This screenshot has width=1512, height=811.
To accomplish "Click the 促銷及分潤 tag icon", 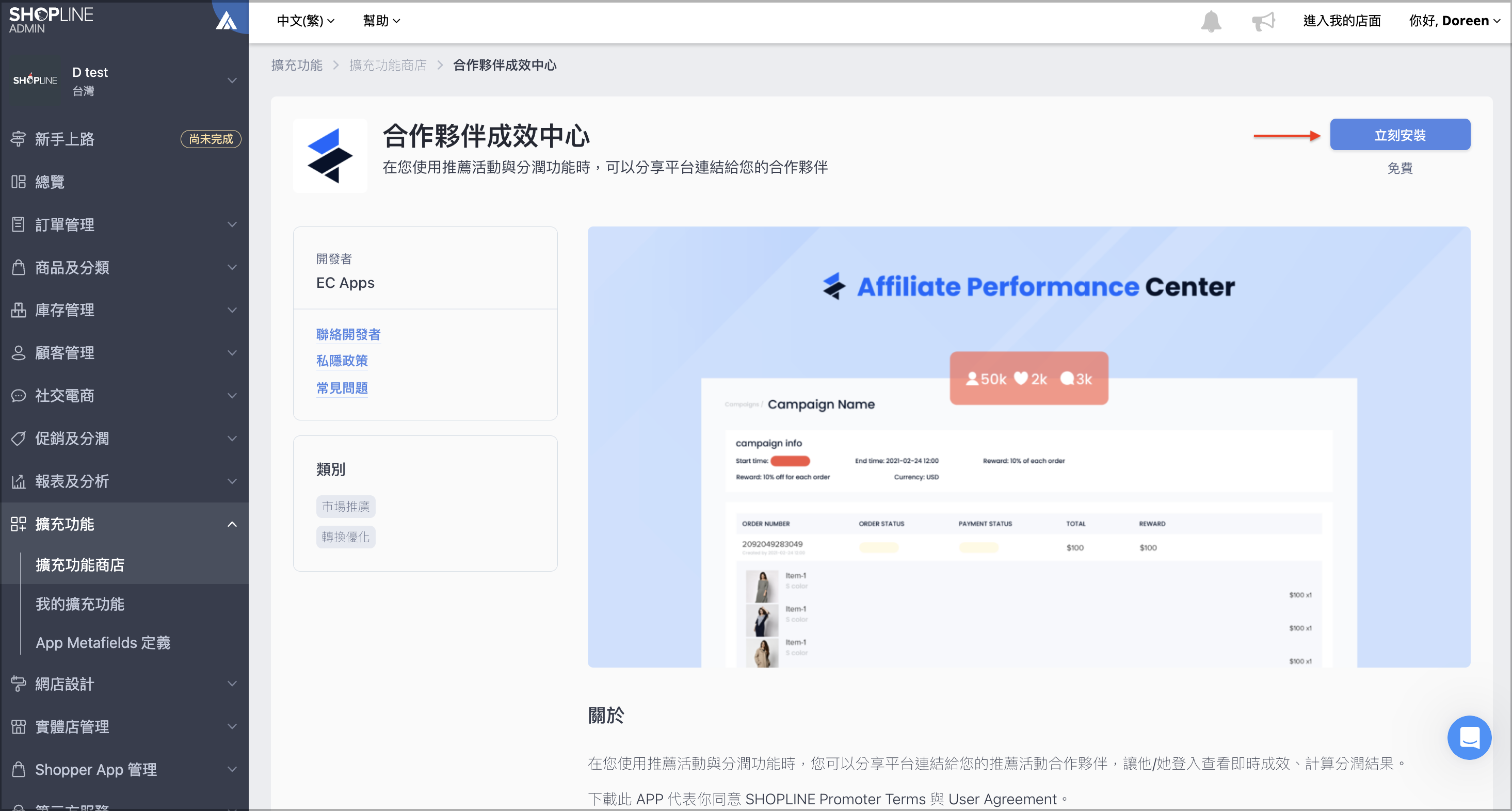I will (x=18, y=439).
